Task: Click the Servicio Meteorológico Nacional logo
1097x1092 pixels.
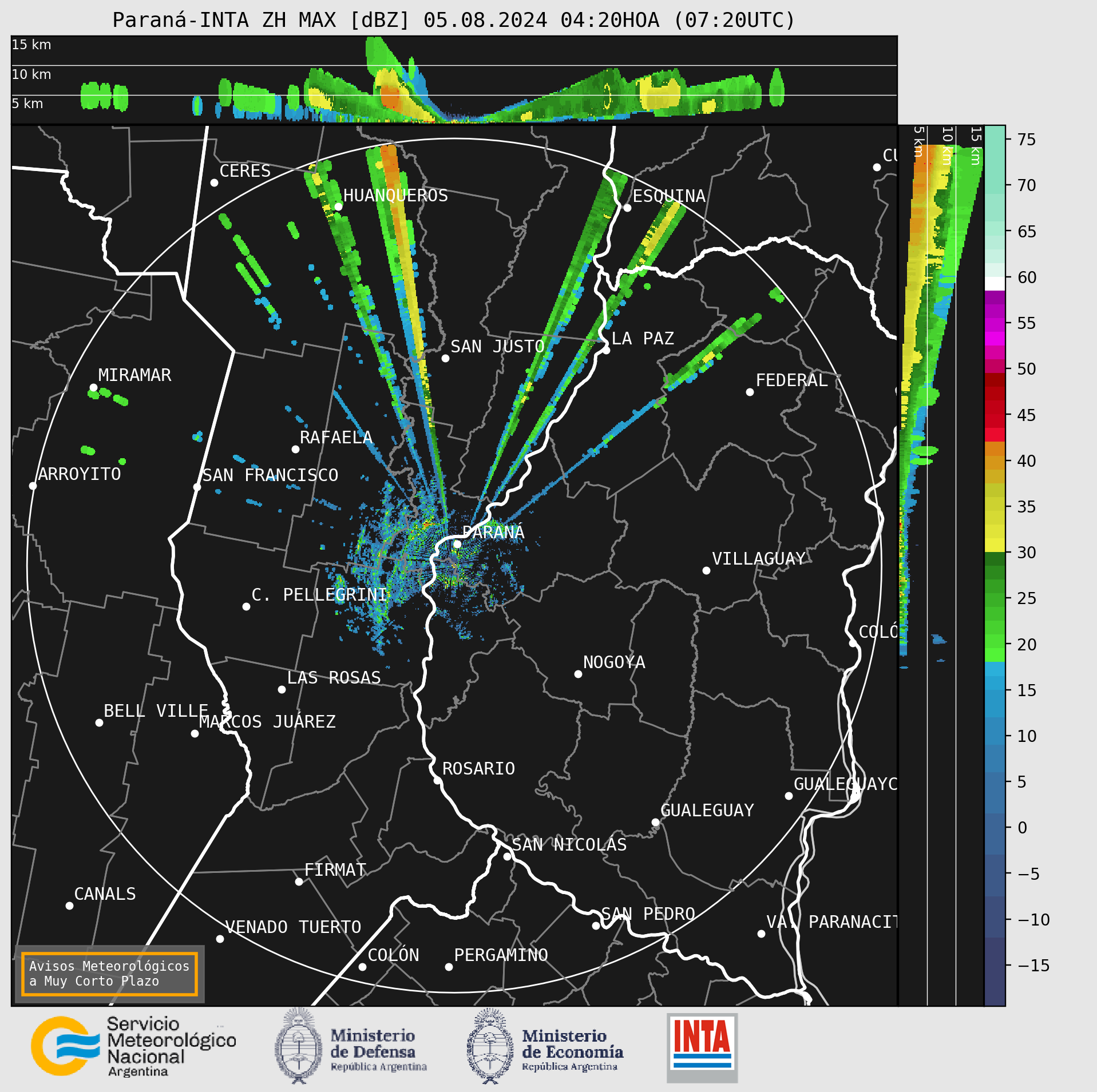Action: point(134,1047)
